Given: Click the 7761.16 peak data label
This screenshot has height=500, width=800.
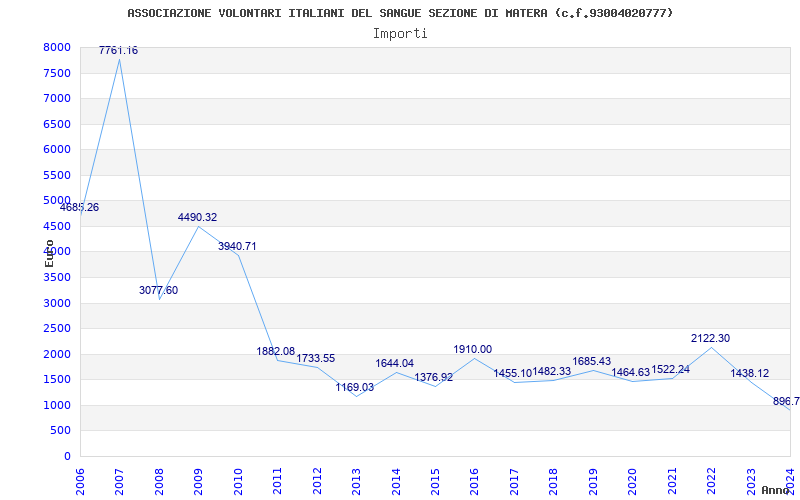Looking at the screenshot, I should coord(118,50).
